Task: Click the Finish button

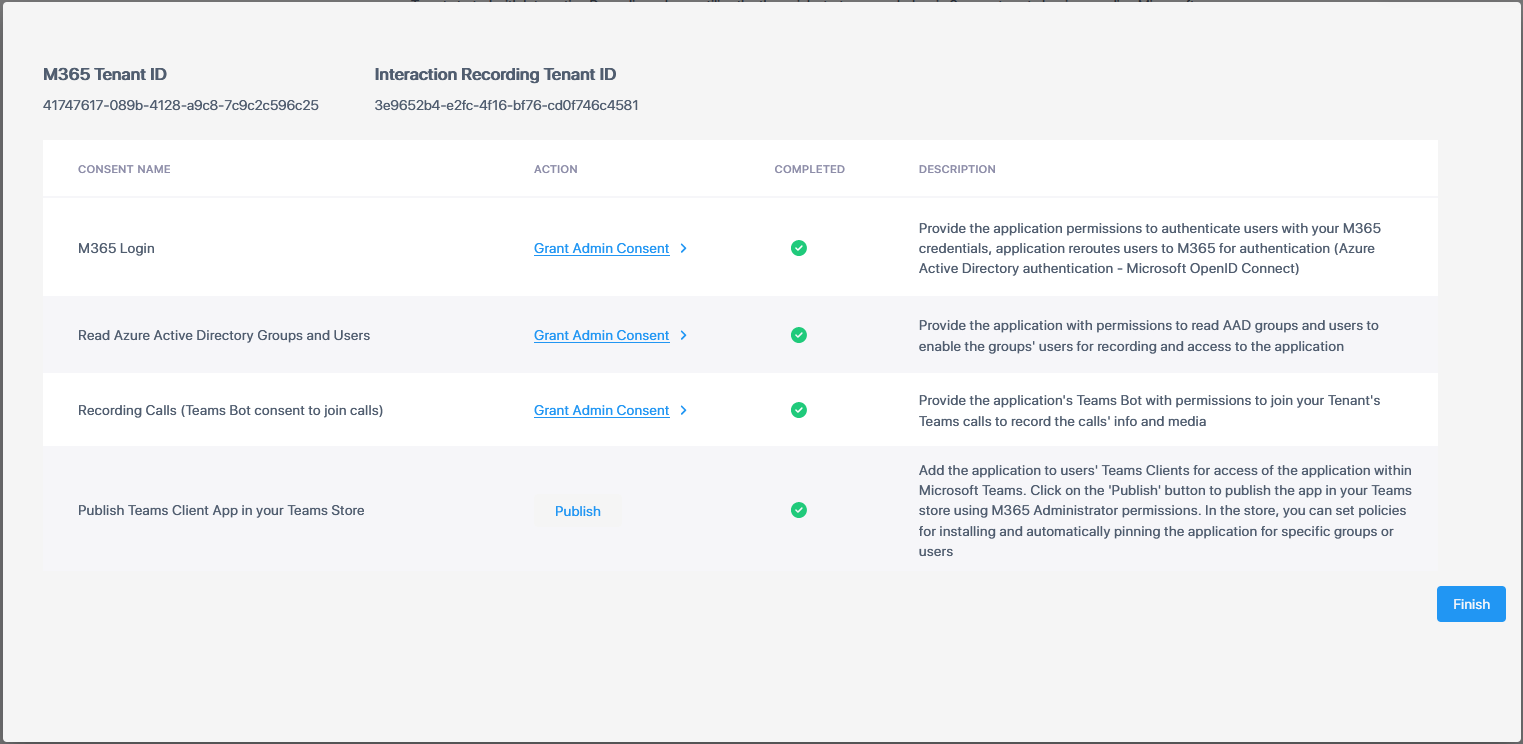Action: pos(1471,604)
